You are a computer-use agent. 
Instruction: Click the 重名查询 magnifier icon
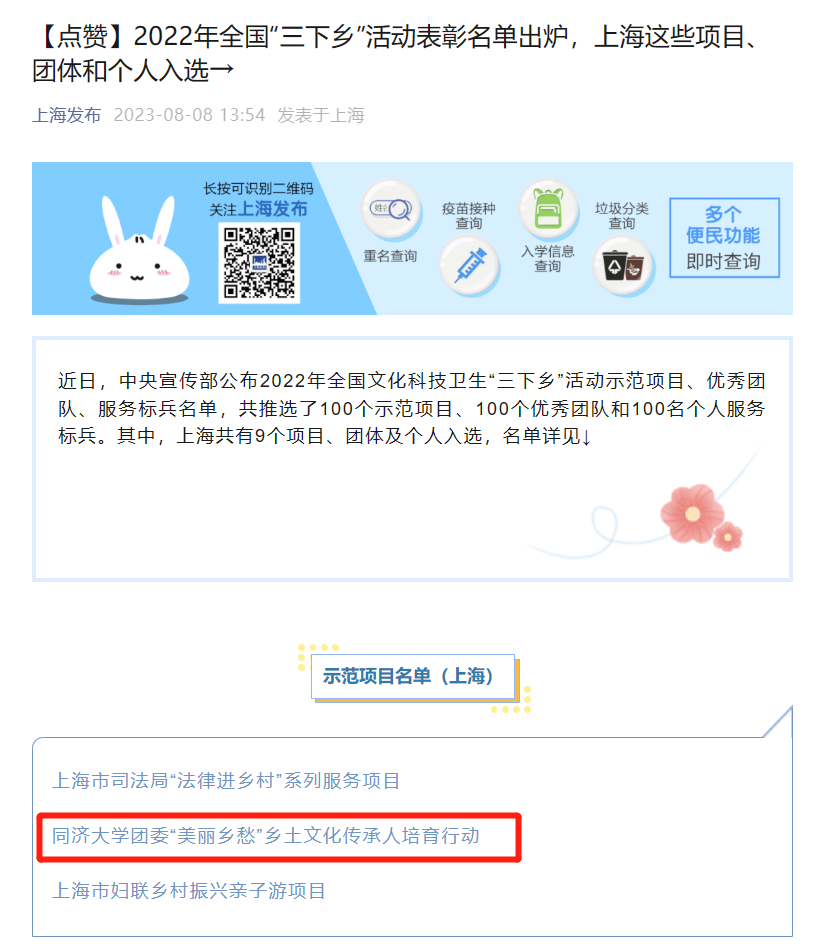coord(391,210)
